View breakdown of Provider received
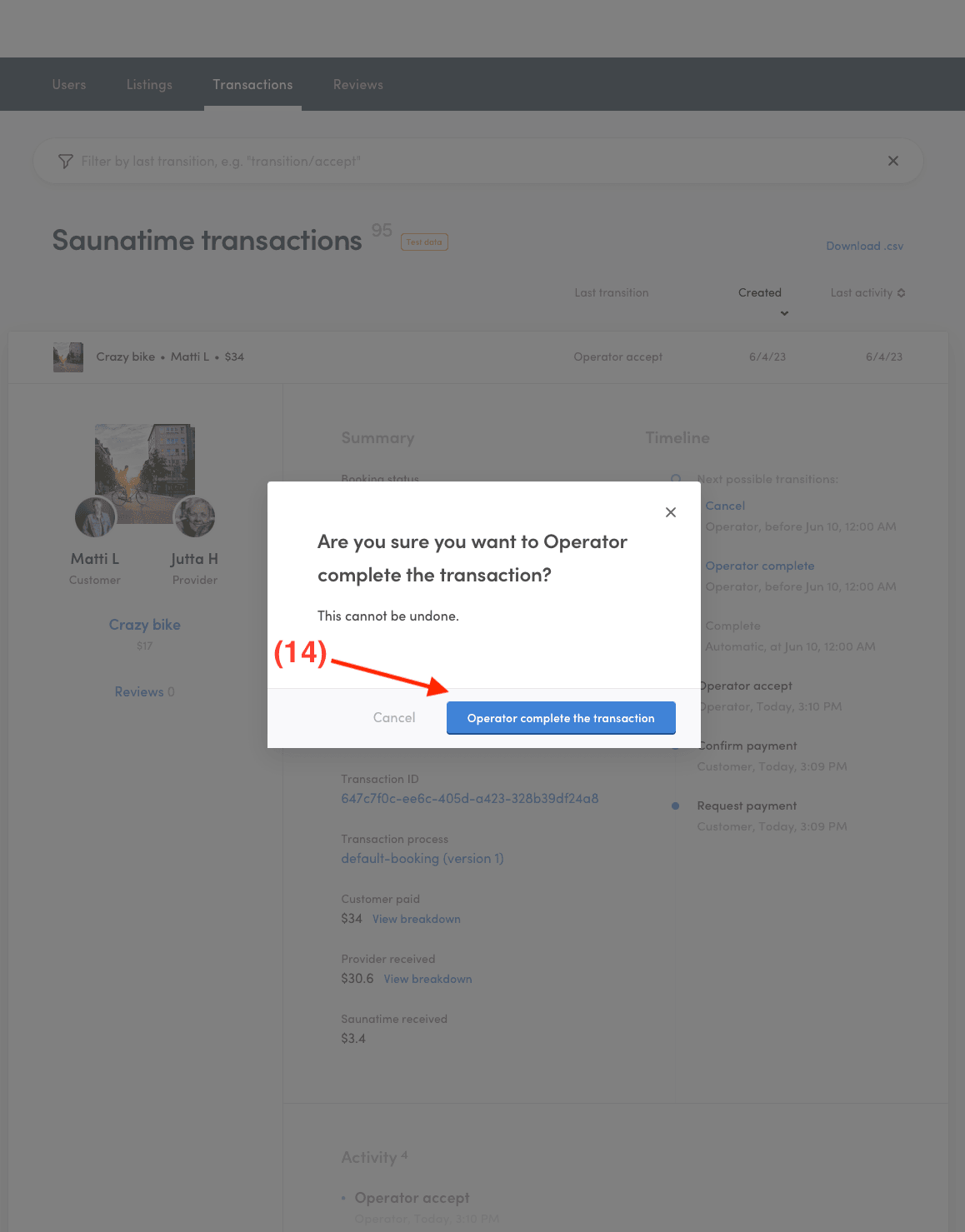Viewport: 965px width, 1232px height. [x=427, y=980]
